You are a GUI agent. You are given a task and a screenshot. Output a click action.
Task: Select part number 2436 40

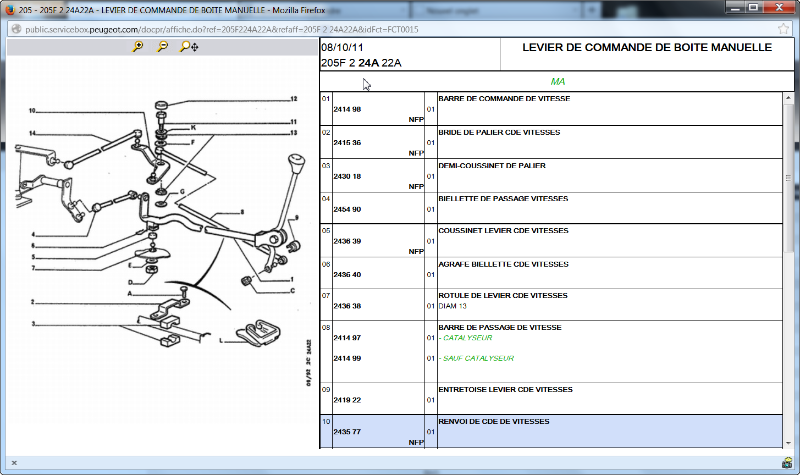[347, 274]
